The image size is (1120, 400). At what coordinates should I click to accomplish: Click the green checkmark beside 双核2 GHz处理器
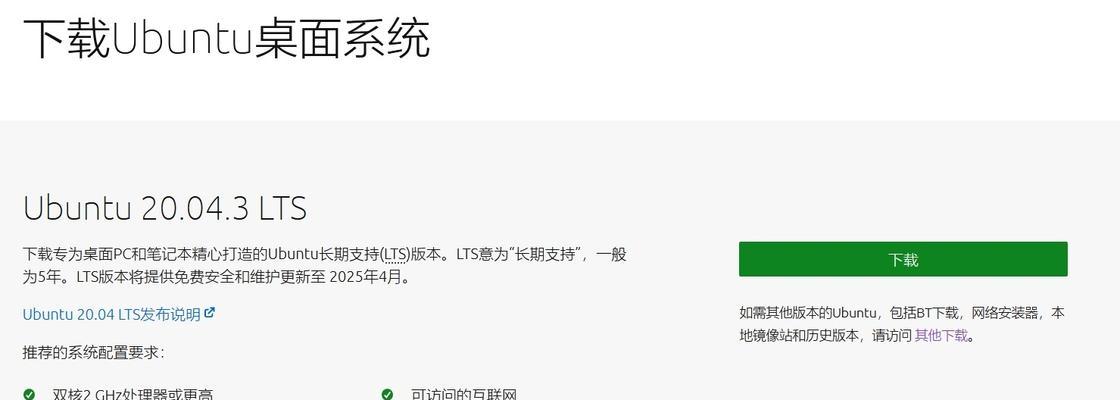[x=29, y=394]
